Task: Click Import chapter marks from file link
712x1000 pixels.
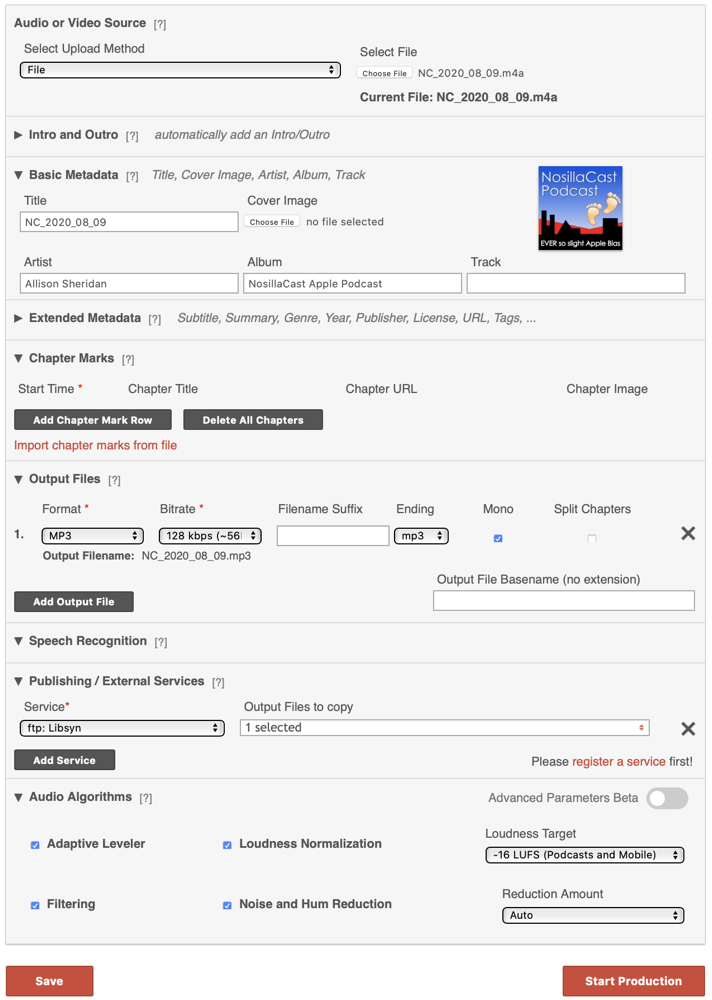Action: pyautogui.click(x=95, y=445)
